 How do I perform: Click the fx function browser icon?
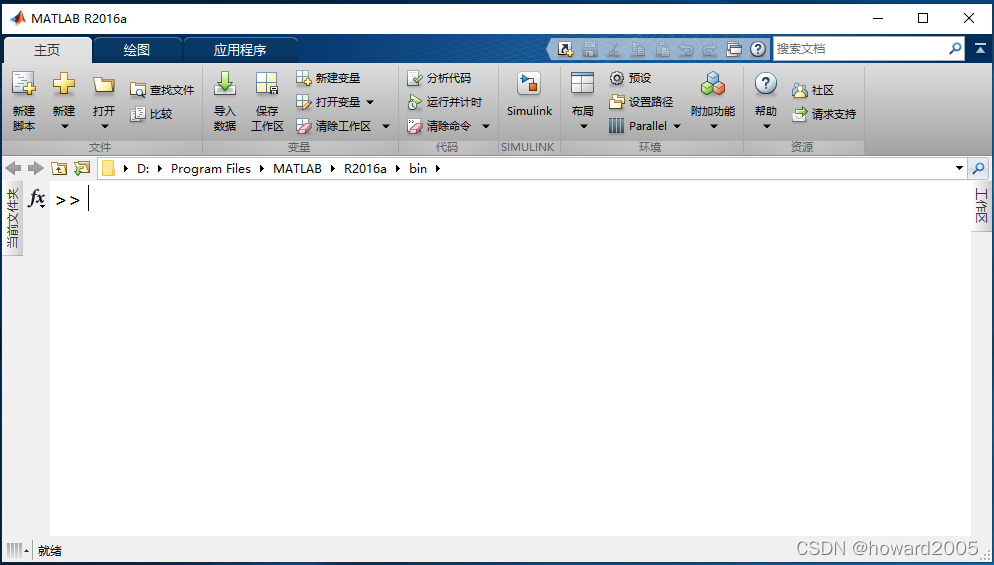37,198
